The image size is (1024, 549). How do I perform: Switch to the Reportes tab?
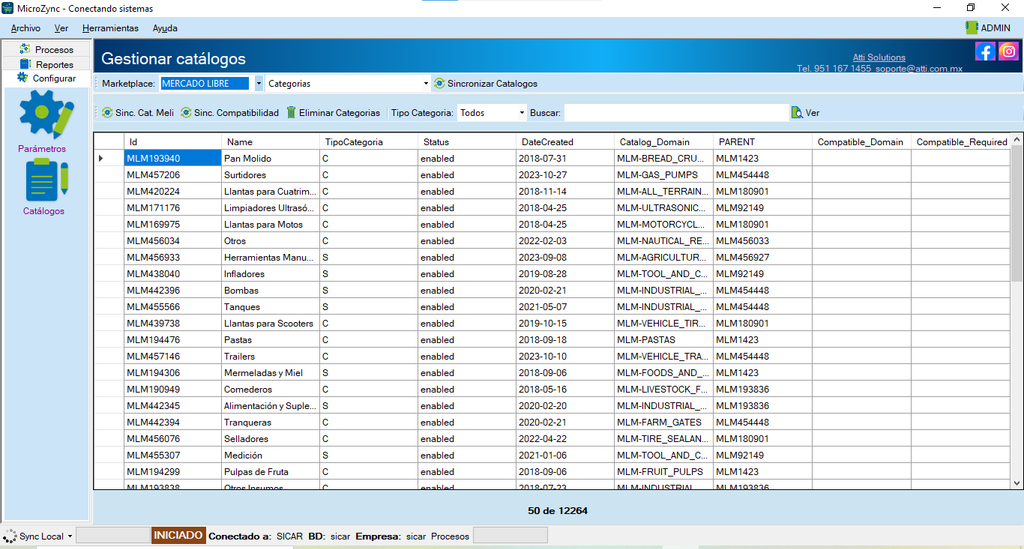coord(46,64)
